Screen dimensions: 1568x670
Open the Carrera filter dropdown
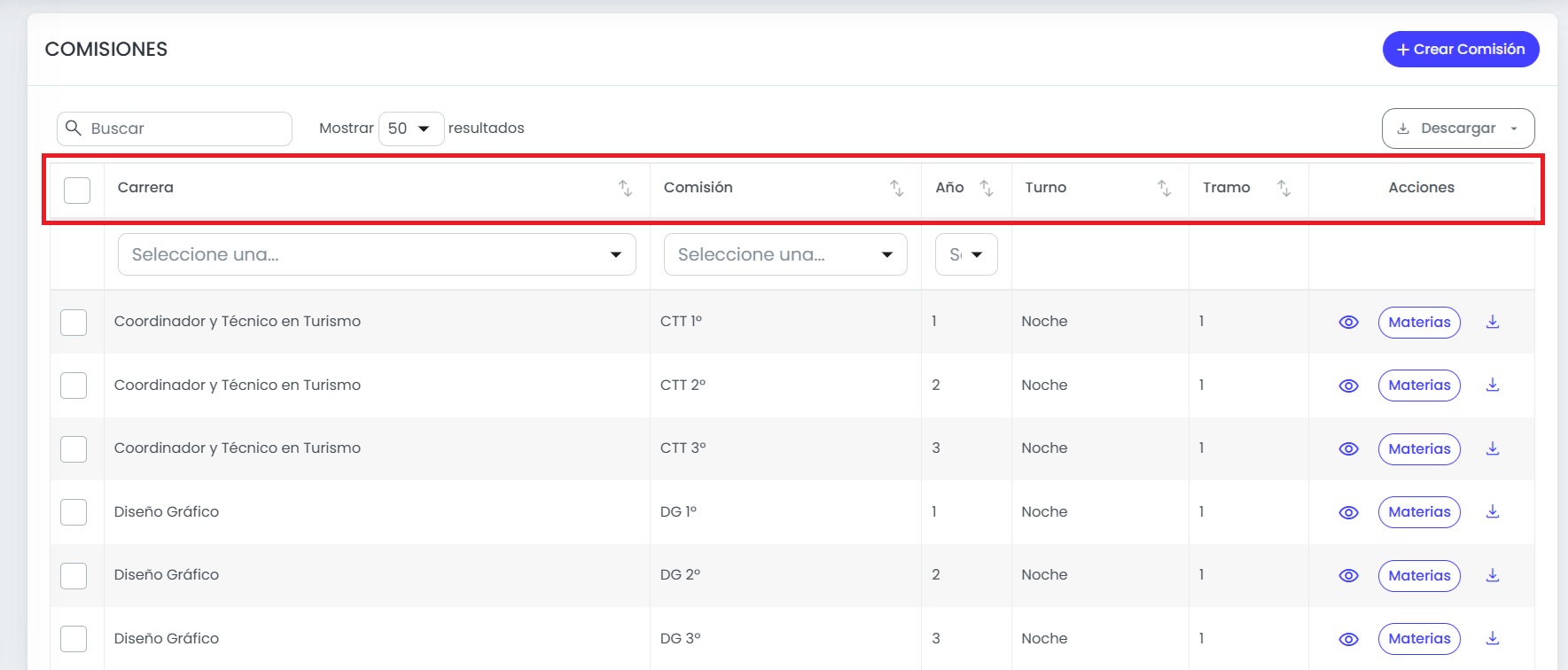[377, 254]
